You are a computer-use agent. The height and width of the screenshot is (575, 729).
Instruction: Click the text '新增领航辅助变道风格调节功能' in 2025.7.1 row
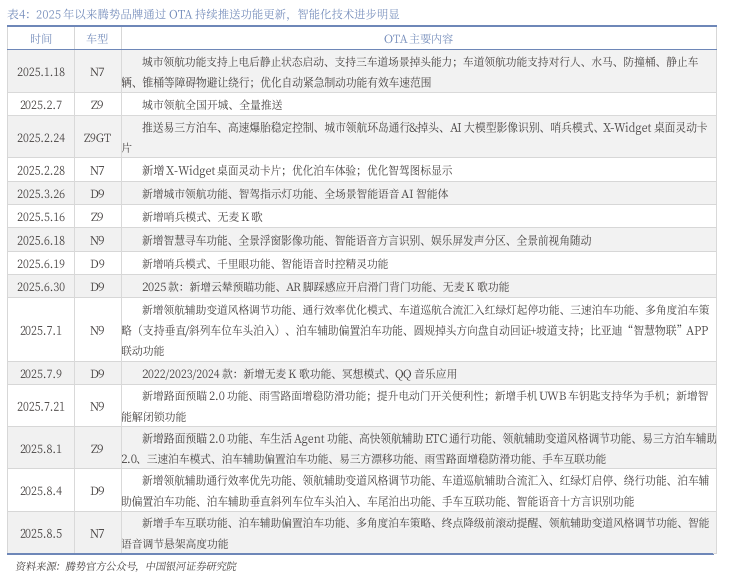(x=217, y=310)
